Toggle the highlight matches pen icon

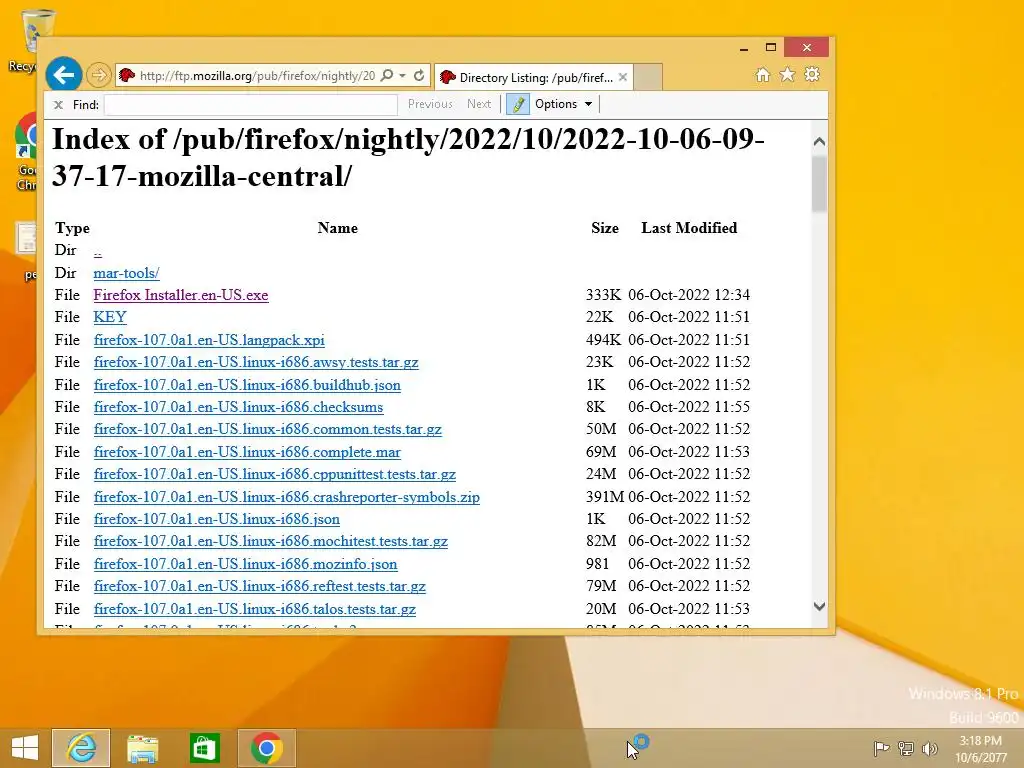point(518,104)
